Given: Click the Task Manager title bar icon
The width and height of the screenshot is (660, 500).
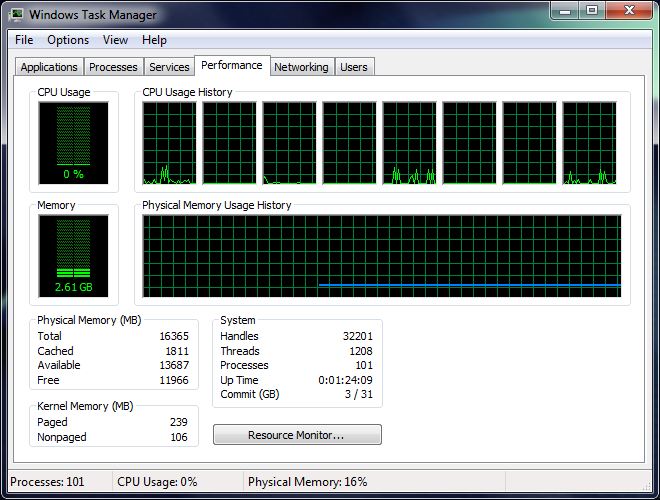Looking at the screenshot, I should point(17,14).
